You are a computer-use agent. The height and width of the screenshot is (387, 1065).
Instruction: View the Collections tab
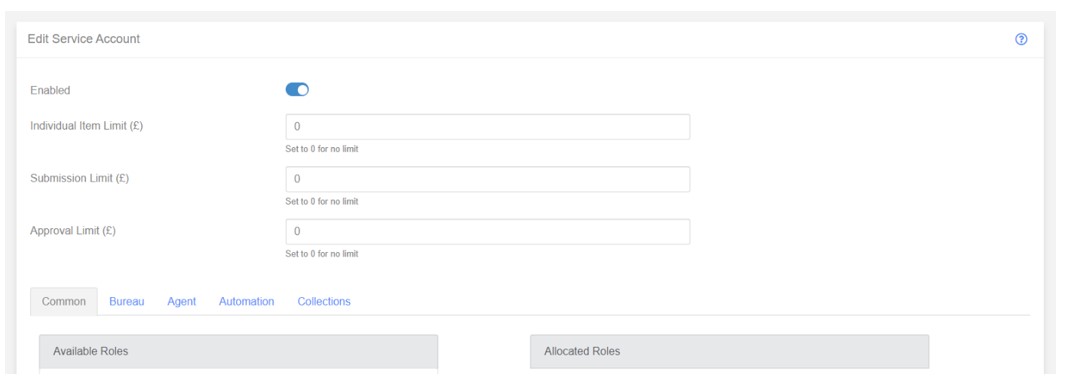pyautogui.click(x=324, y=301)
